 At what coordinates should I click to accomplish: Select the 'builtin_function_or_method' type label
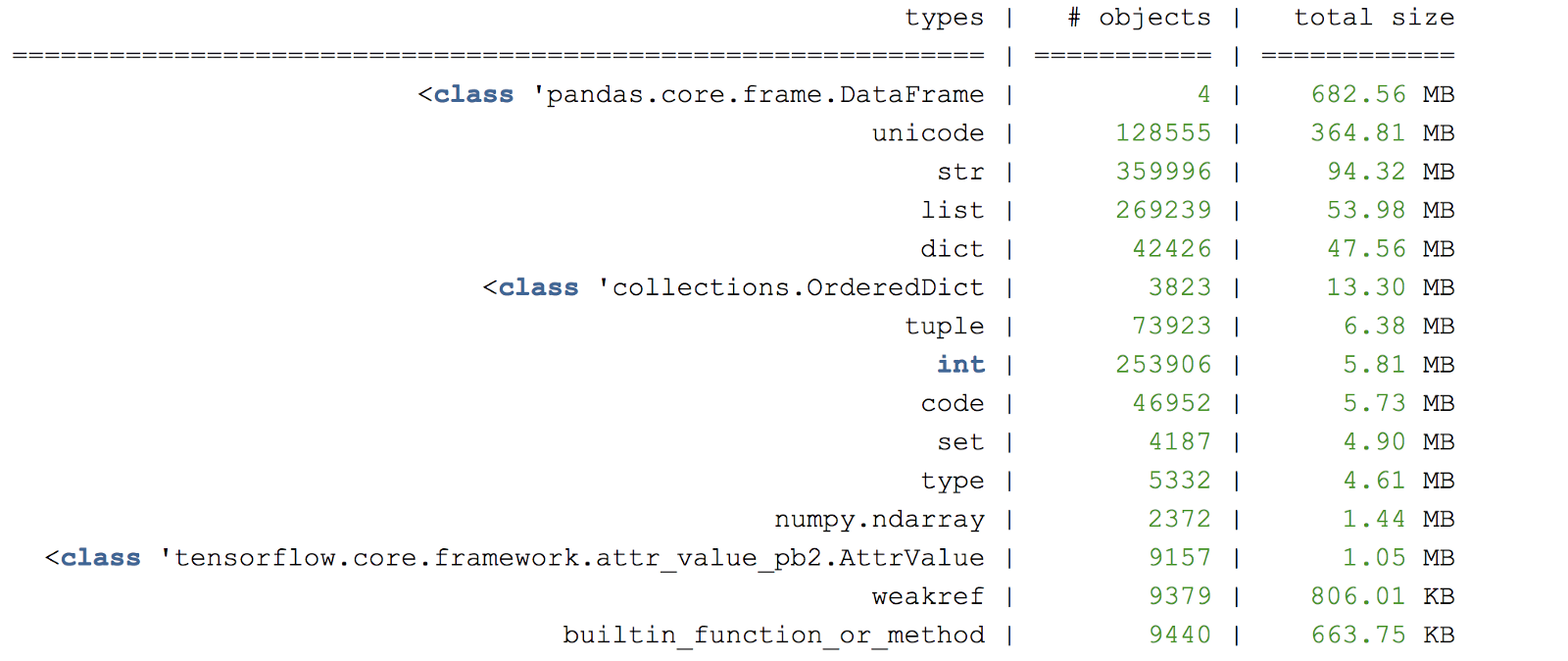pyautogui.click(x=773, y=636)
